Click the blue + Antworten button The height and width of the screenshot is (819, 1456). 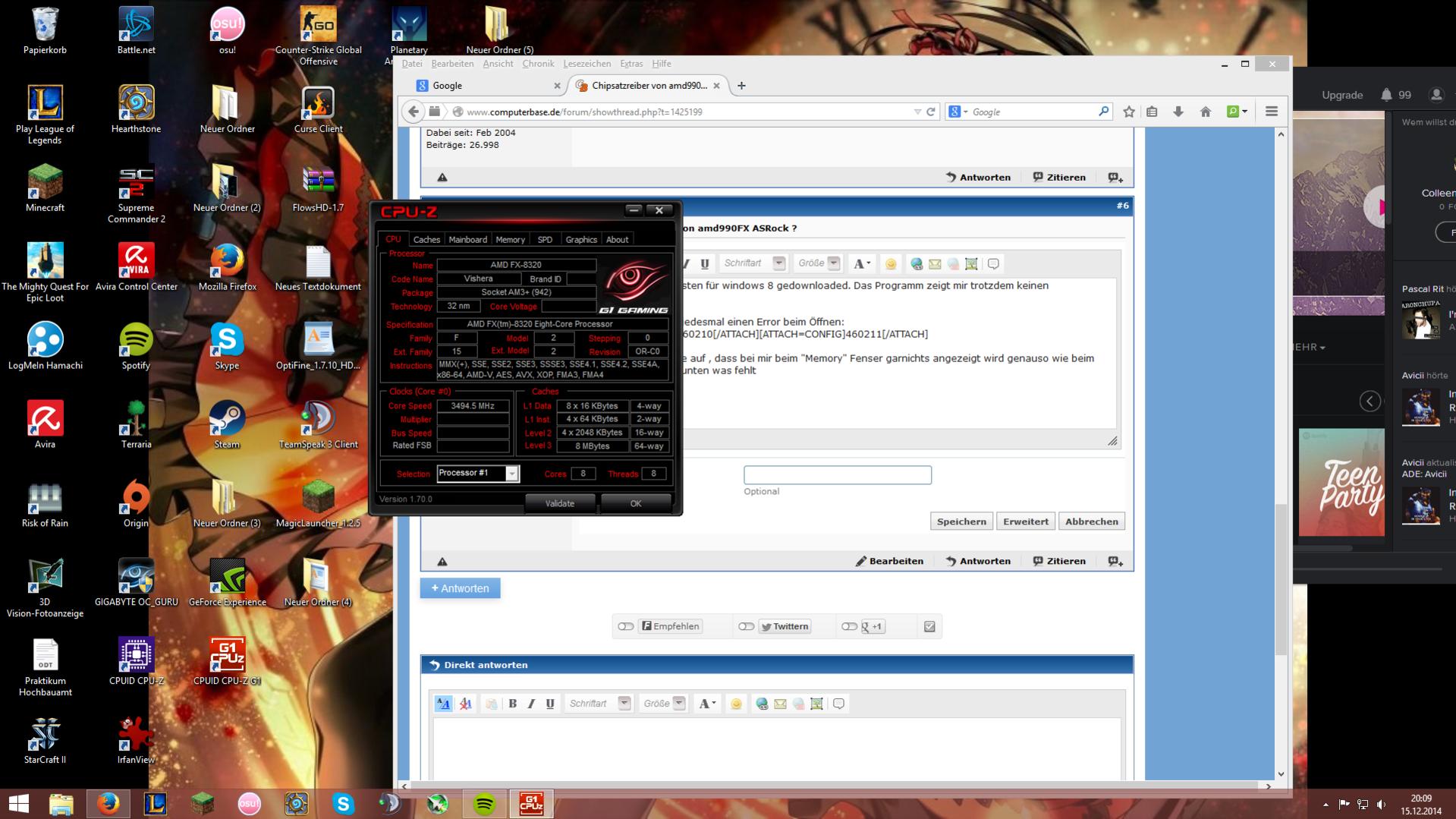coord(461,588)
